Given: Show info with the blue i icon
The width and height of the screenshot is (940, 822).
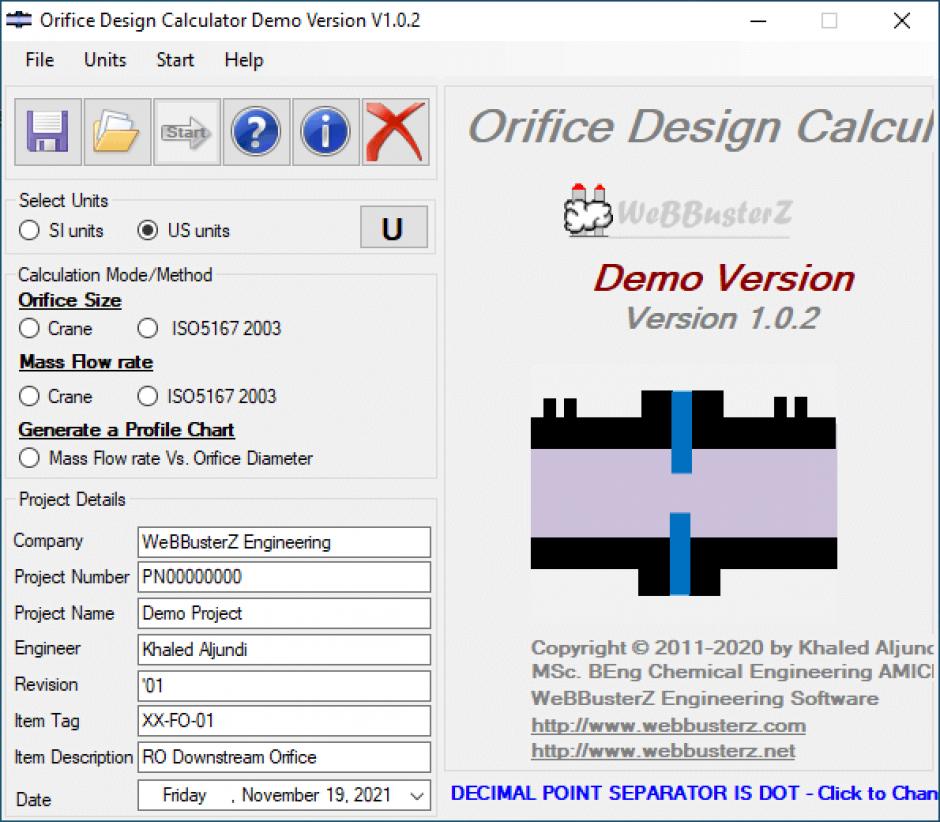Looking at the screenshot, I should tap(326, 132).
